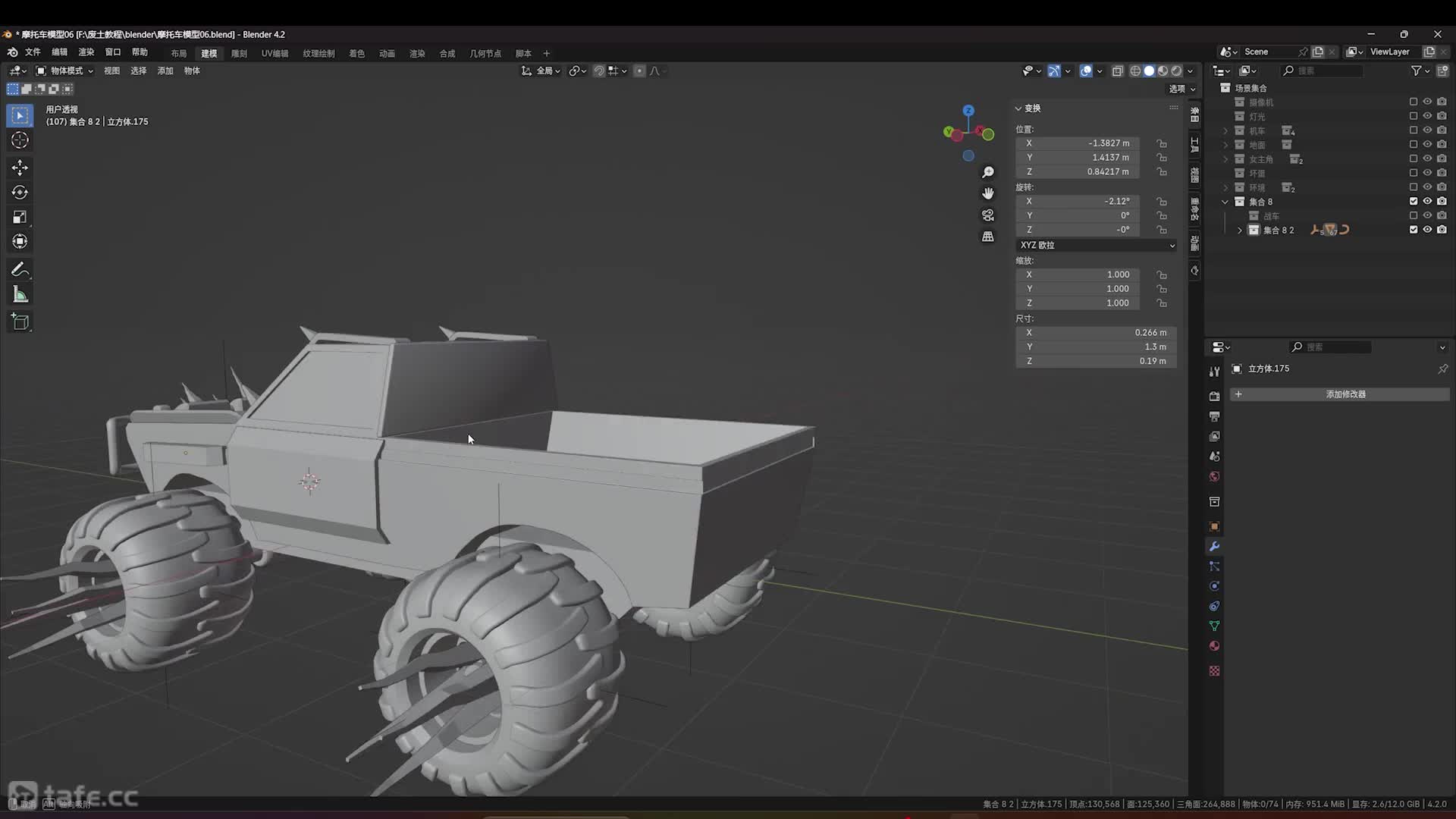Open the Tool settings properties tab

pos(1214,372)
